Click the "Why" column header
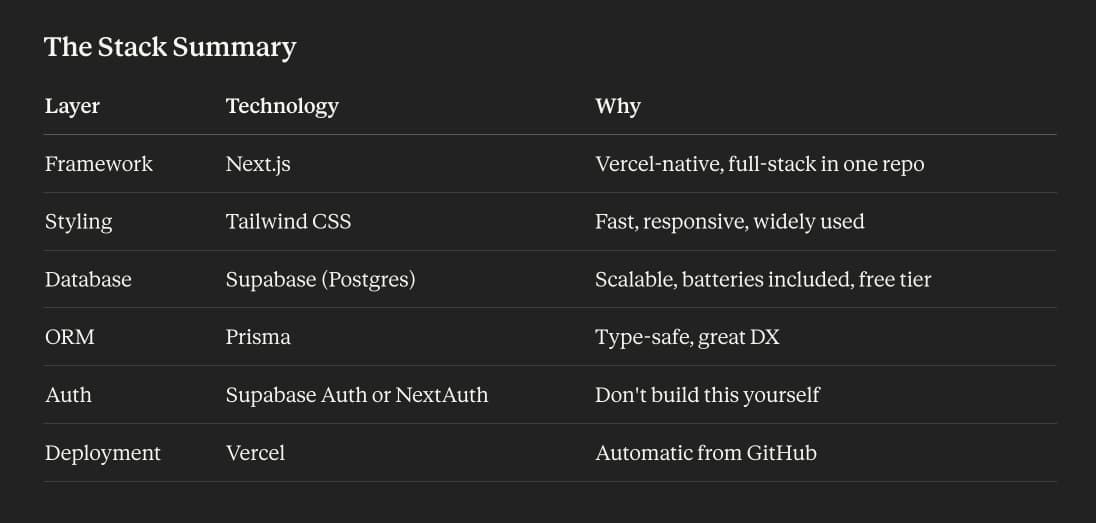Viewport: 1096px width, 523px height. (x=617, y=106)
